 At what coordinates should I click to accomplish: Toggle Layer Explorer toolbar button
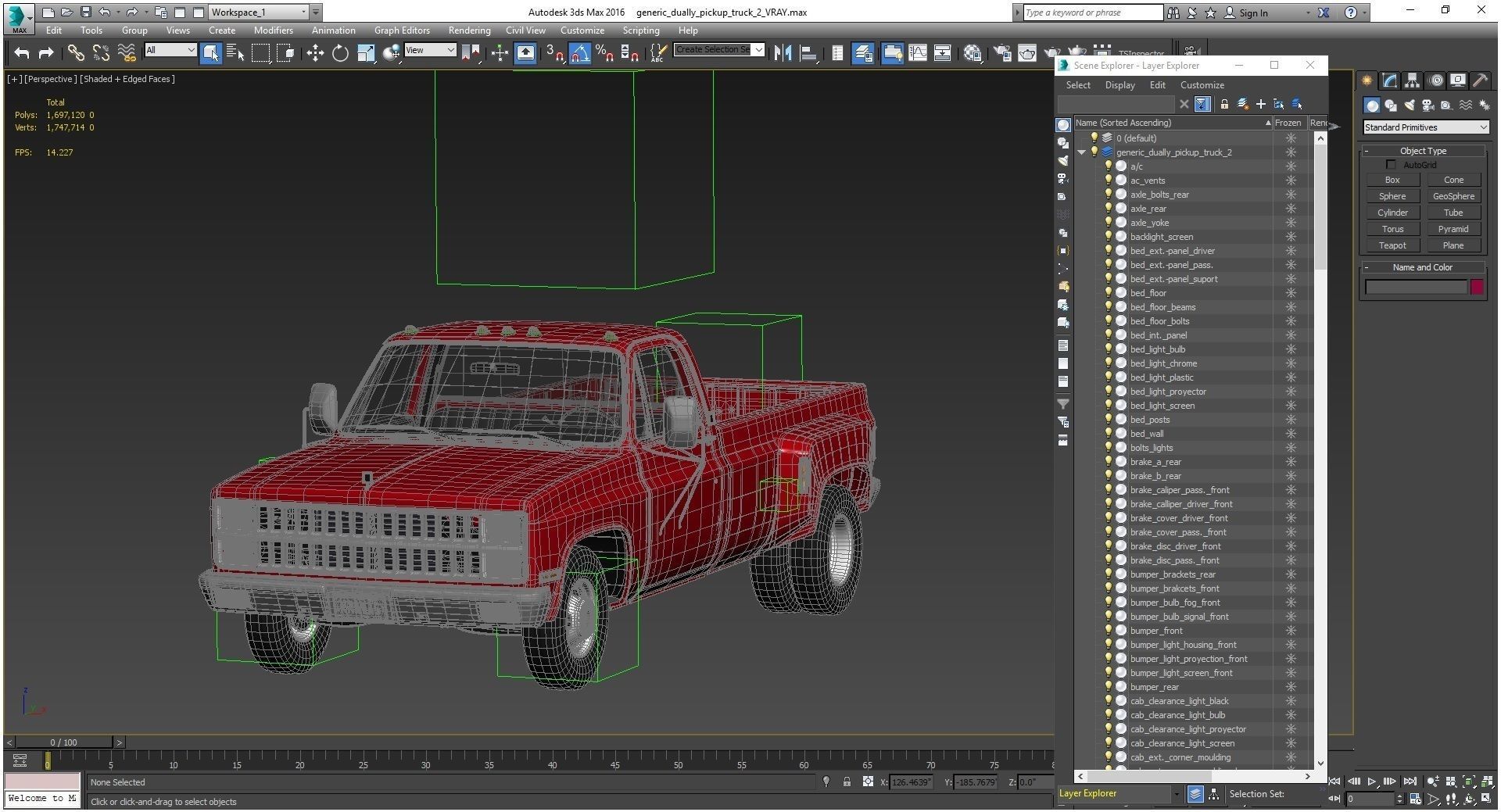tap(864, 53)
